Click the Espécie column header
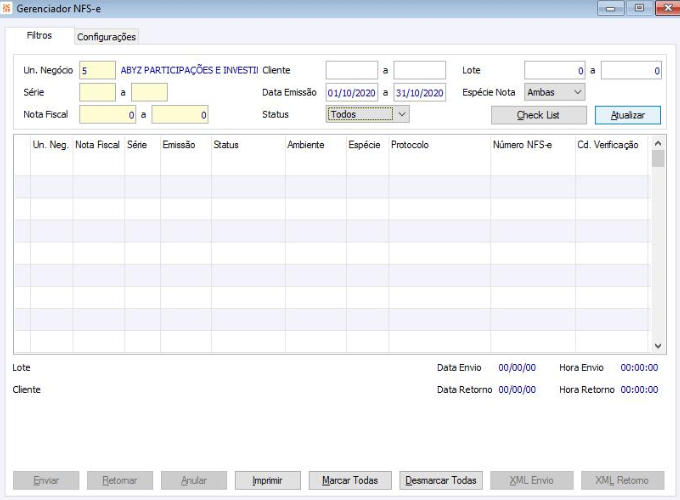Image resolution: width=680 pixels, height=500 pixels. point(367,145)
